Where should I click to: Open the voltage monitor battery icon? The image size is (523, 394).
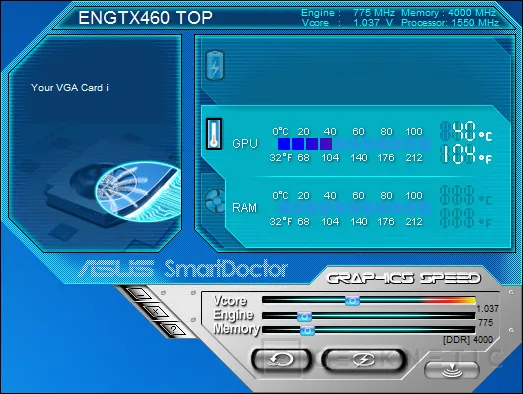click(x=215, y=65)
